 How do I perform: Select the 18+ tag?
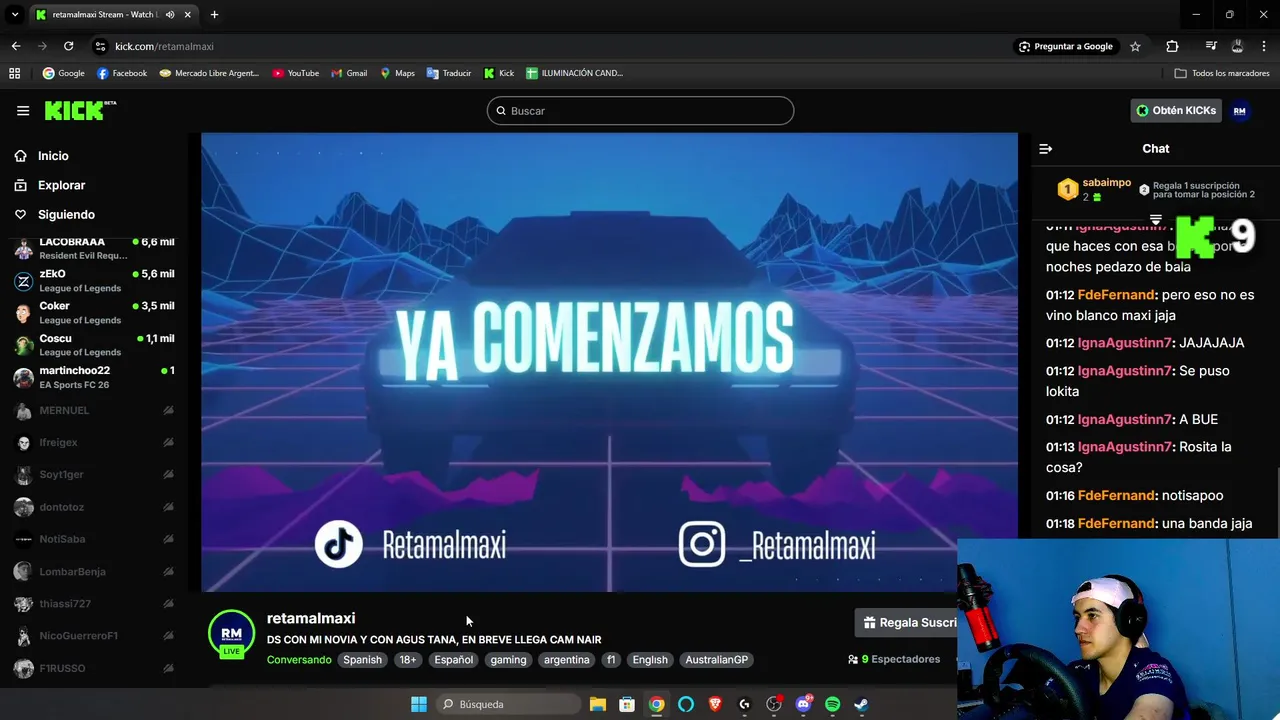pyautogui.click(x=408, y=660)
